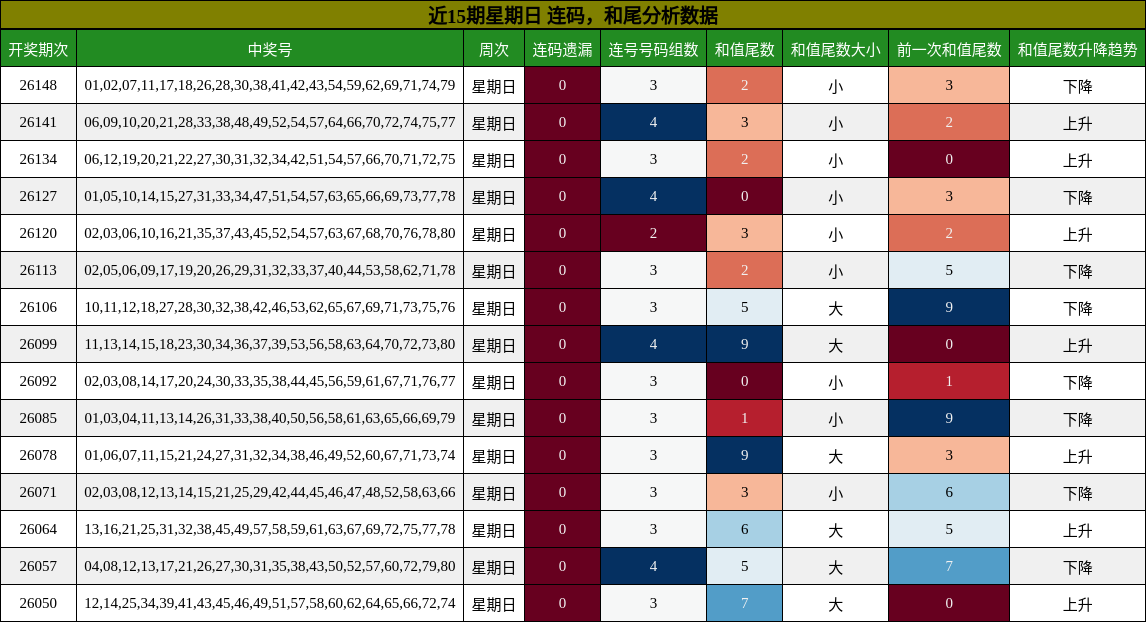Select draw number 26078
This screenshot has height=622, width=1146.
38,455
